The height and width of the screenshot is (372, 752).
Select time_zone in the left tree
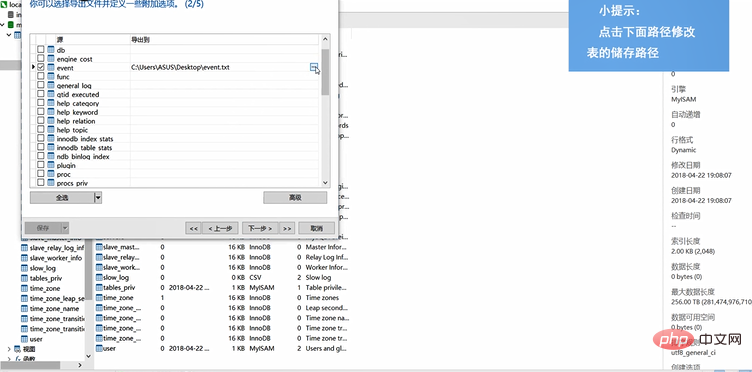click(x=45, y=288)
